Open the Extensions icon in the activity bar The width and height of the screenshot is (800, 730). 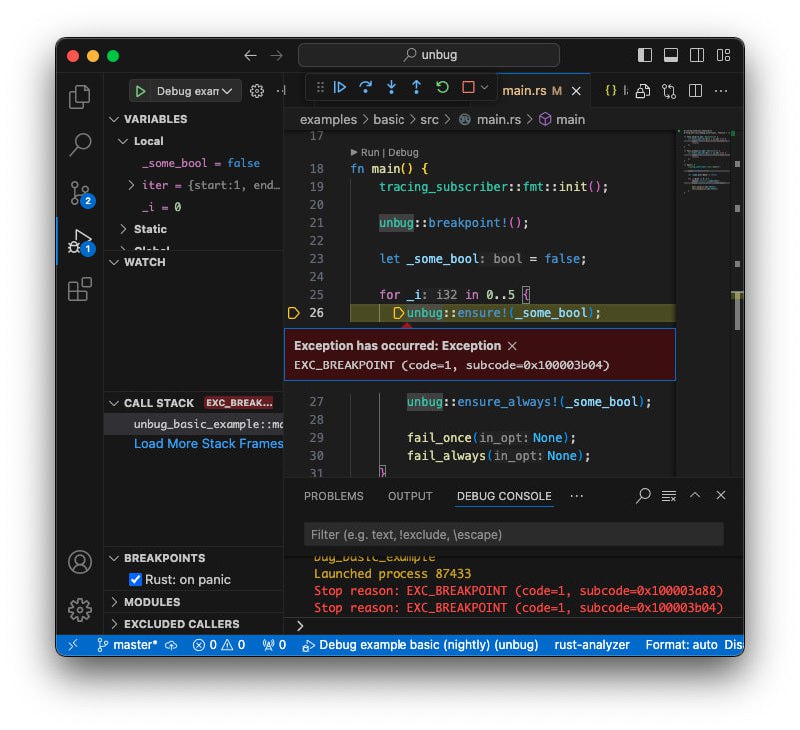pyautogui.click(x=80, y=288)
